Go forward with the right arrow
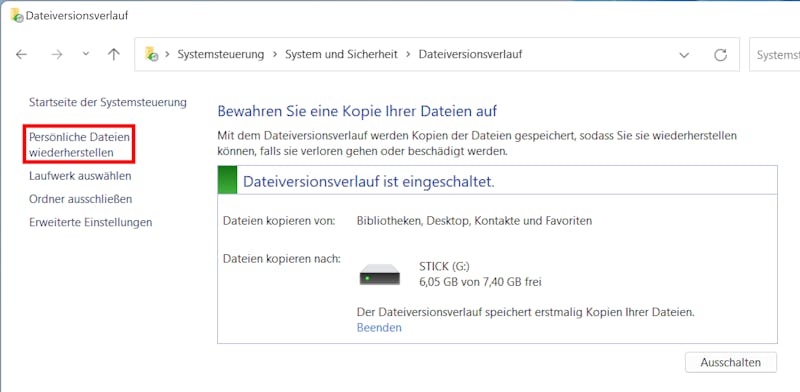 click(x=57, y=55)
